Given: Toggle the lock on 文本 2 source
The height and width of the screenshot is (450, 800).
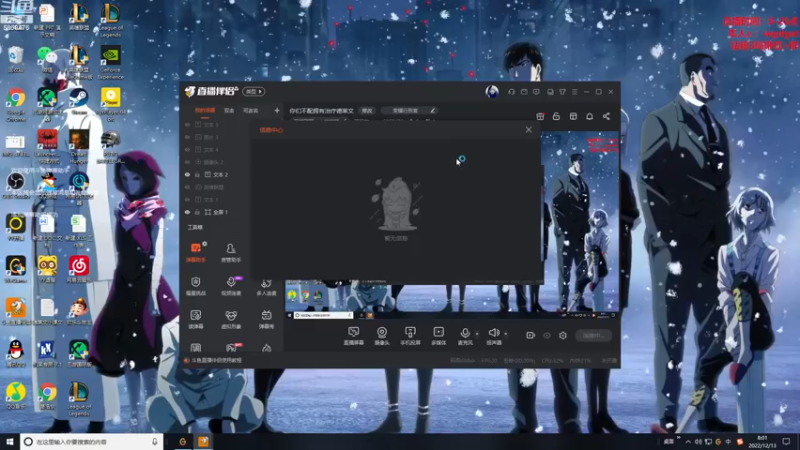Looking at the screenshot, I should point(197,174).
